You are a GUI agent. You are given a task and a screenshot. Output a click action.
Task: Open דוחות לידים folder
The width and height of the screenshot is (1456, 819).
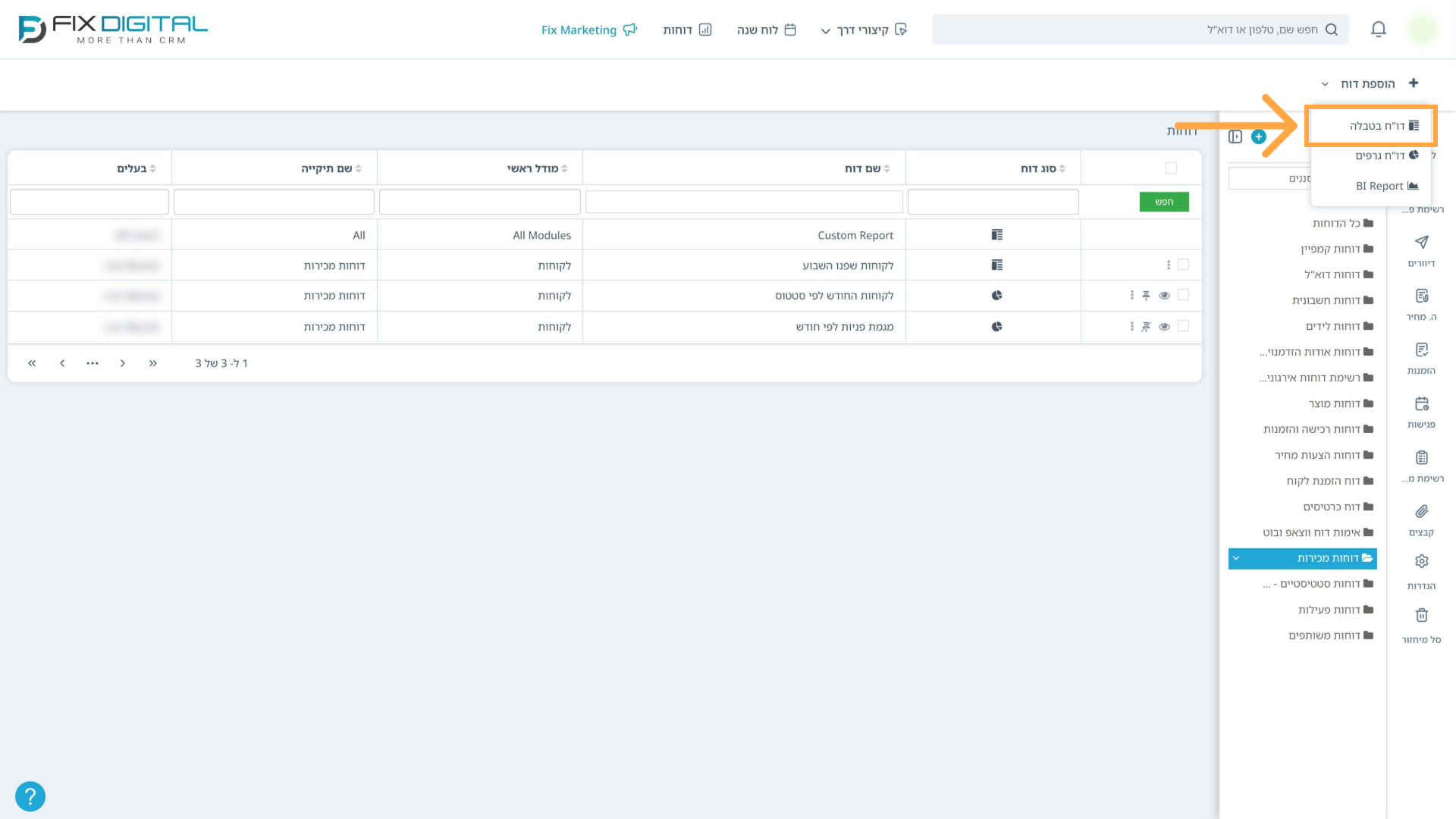[1339, 326]
